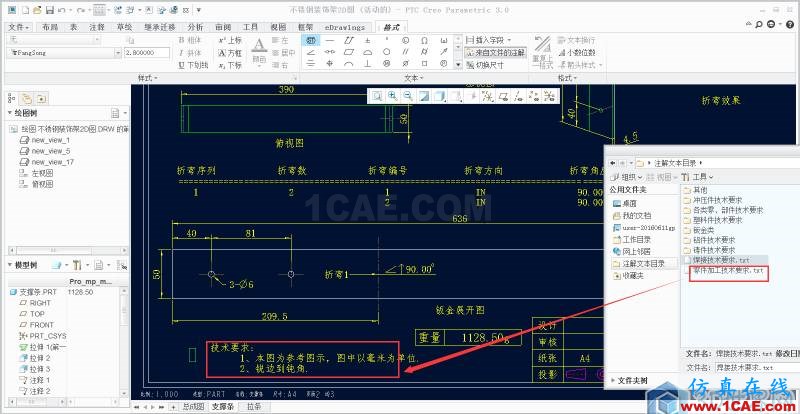Screen dimensions: 800x414
Task: Select the folder browser tab icon in navigator
Action: tap(28, 98)
